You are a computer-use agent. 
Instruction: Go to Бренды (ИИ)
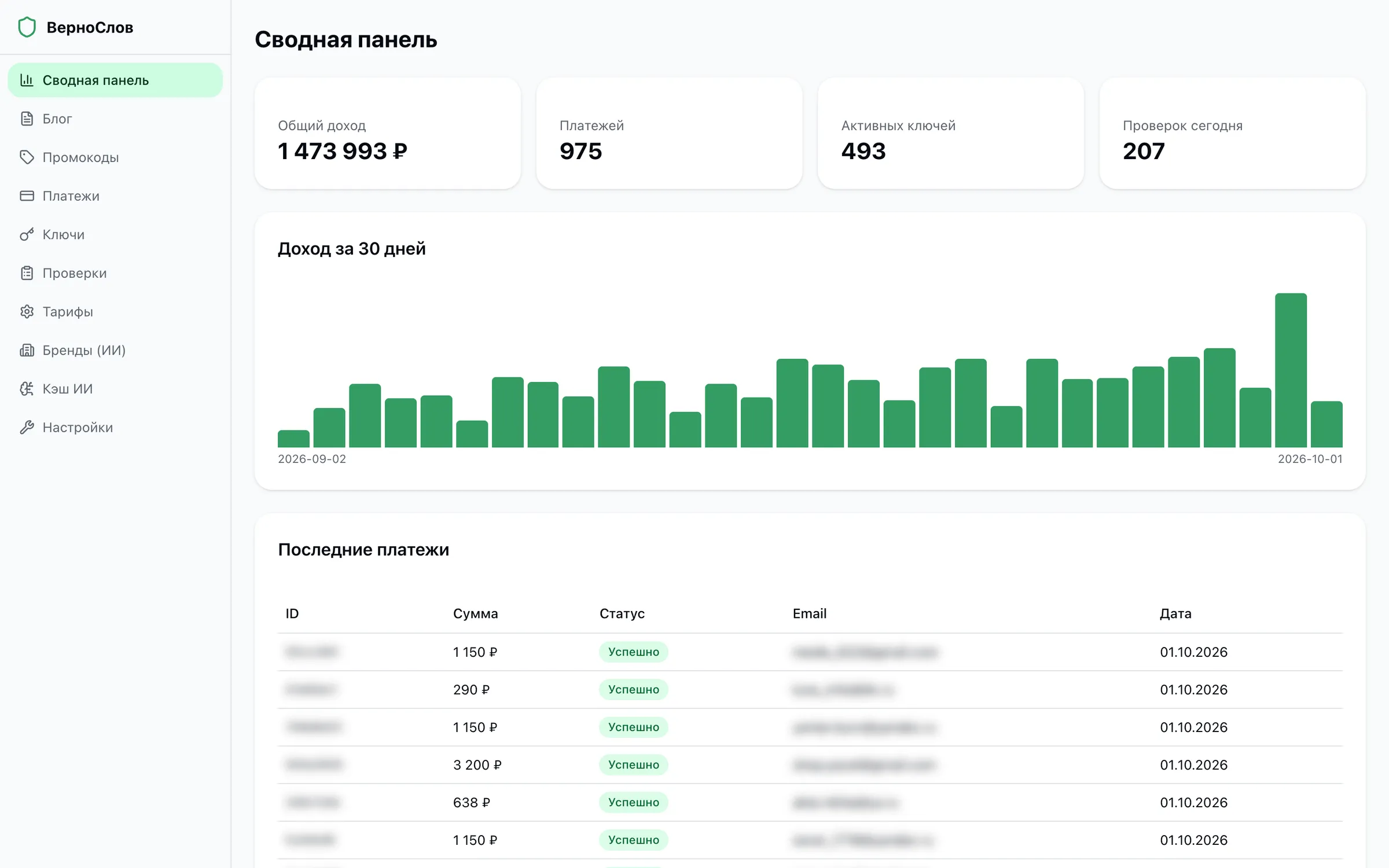click(x=115, y=350)
